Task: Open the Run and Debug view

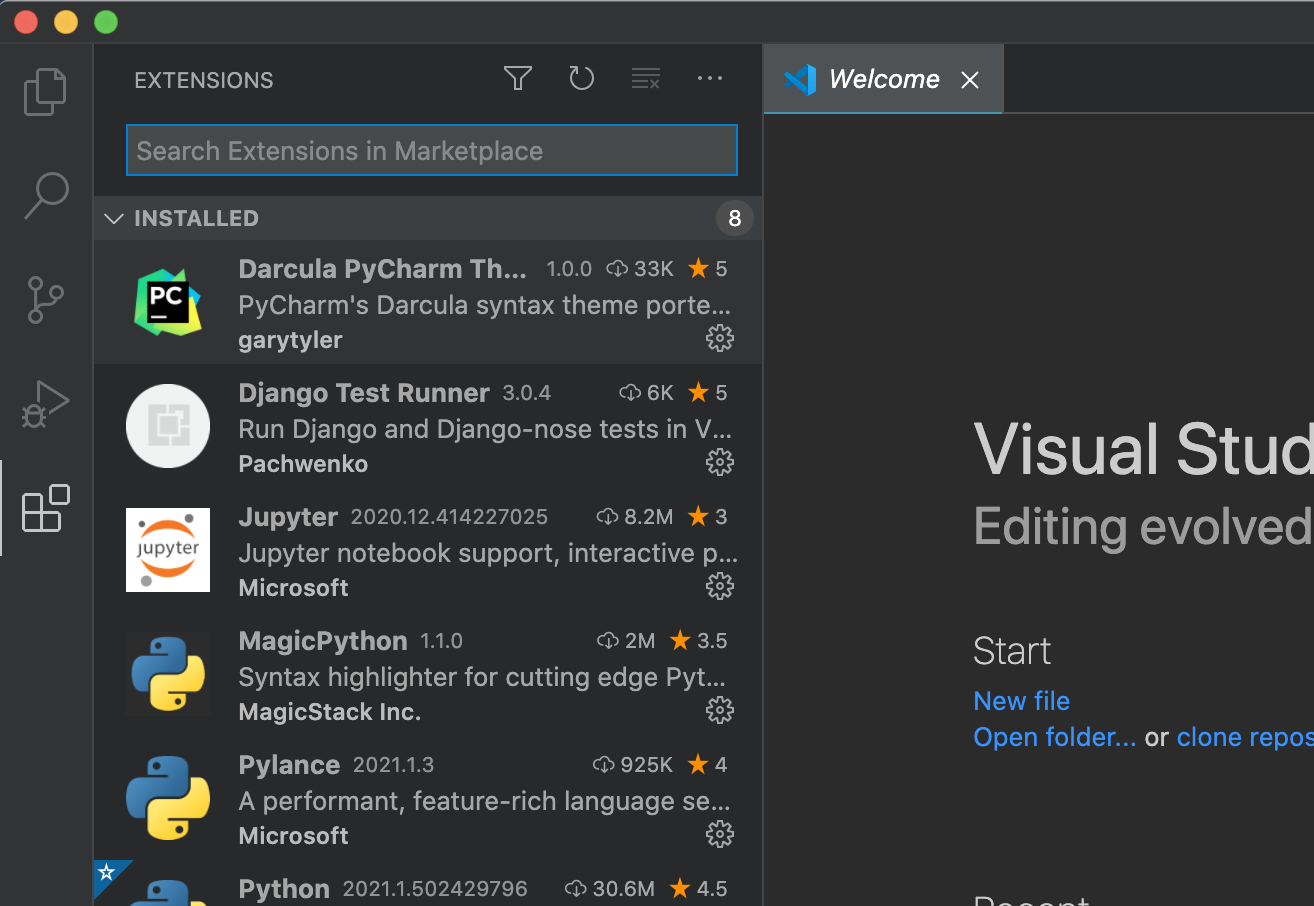Action: point(45,403)
